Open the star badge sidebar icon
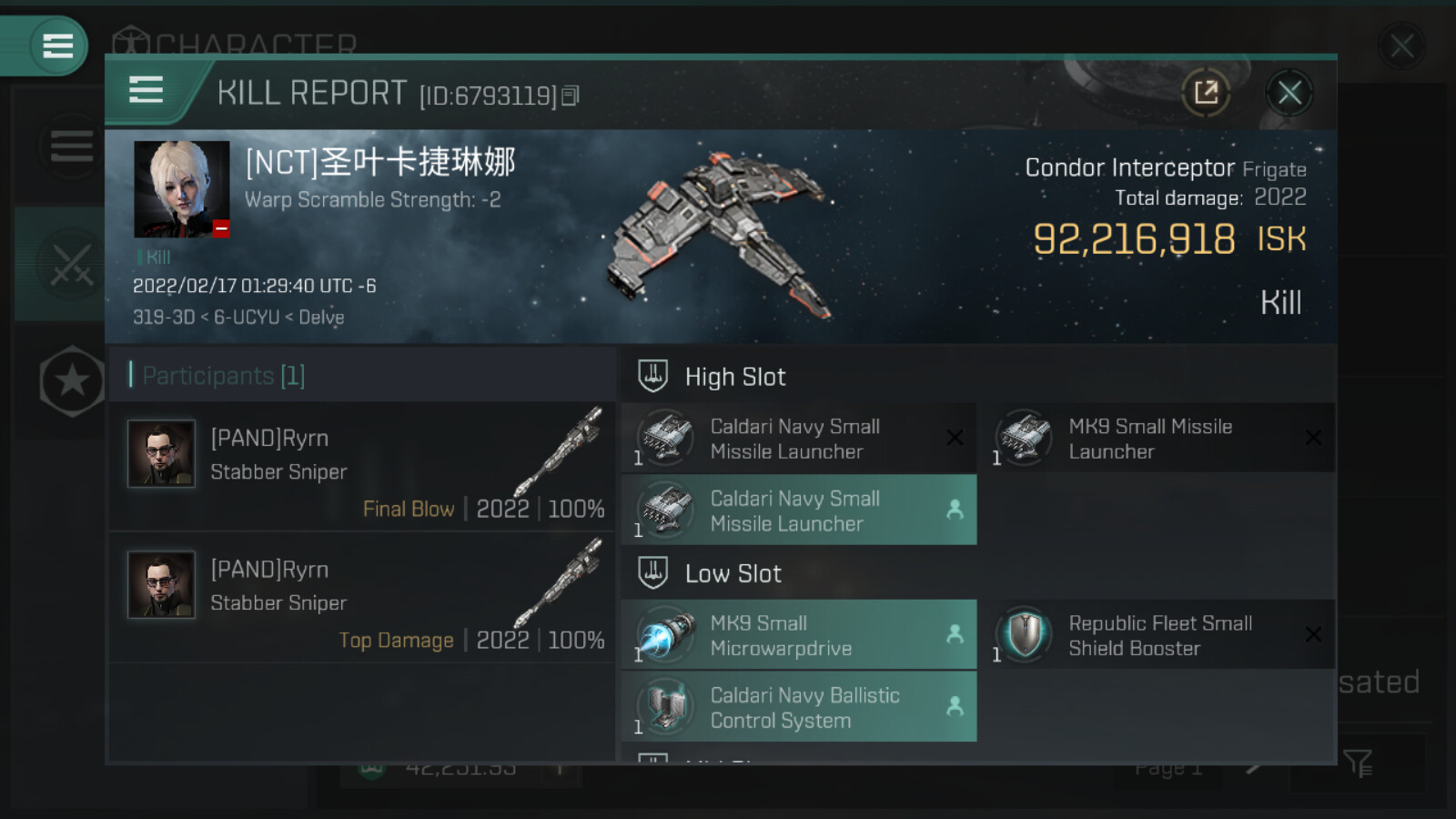The height and width of the screenshot is (819, 1456). pyautogui.click(x=72, y=381)
